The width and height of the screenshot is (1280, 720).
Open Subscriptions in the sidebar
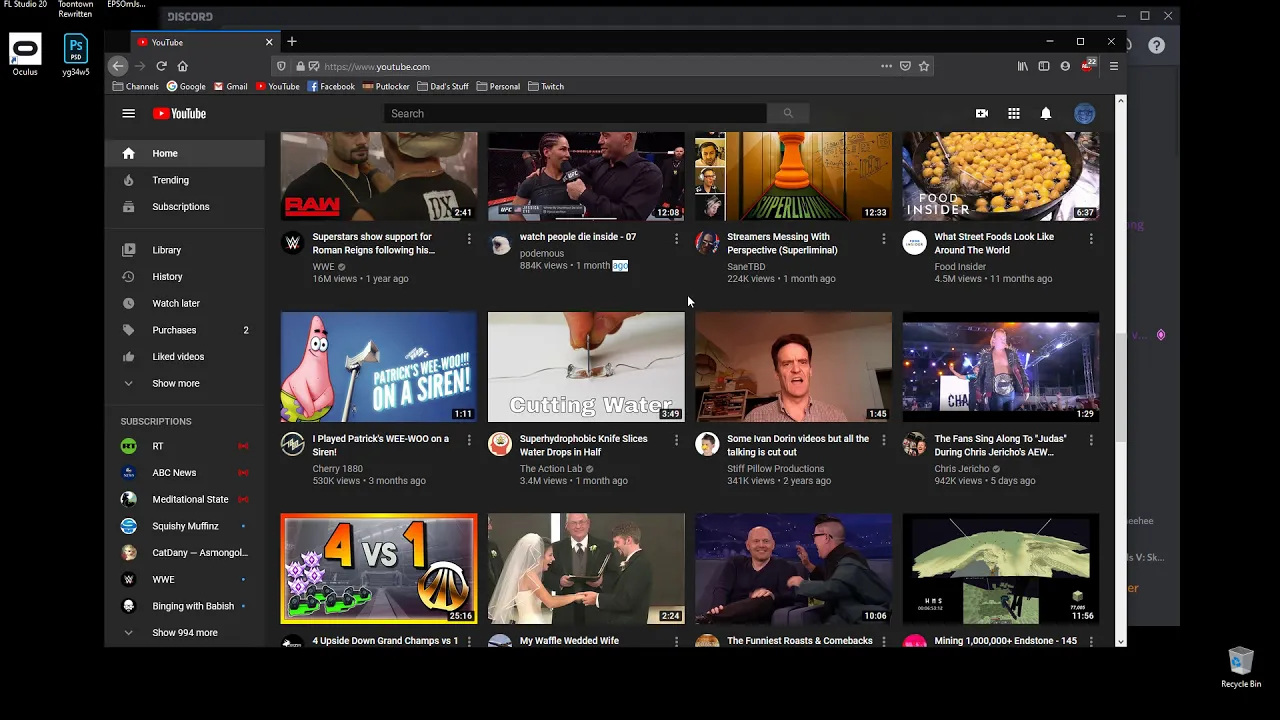pos(184,206)
